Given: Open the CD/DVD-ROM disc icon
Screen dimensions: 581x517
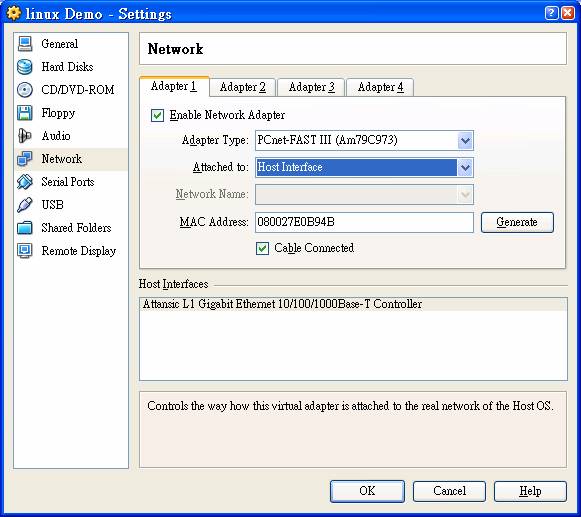Looking at the screenshot, I should coord(25,90).
